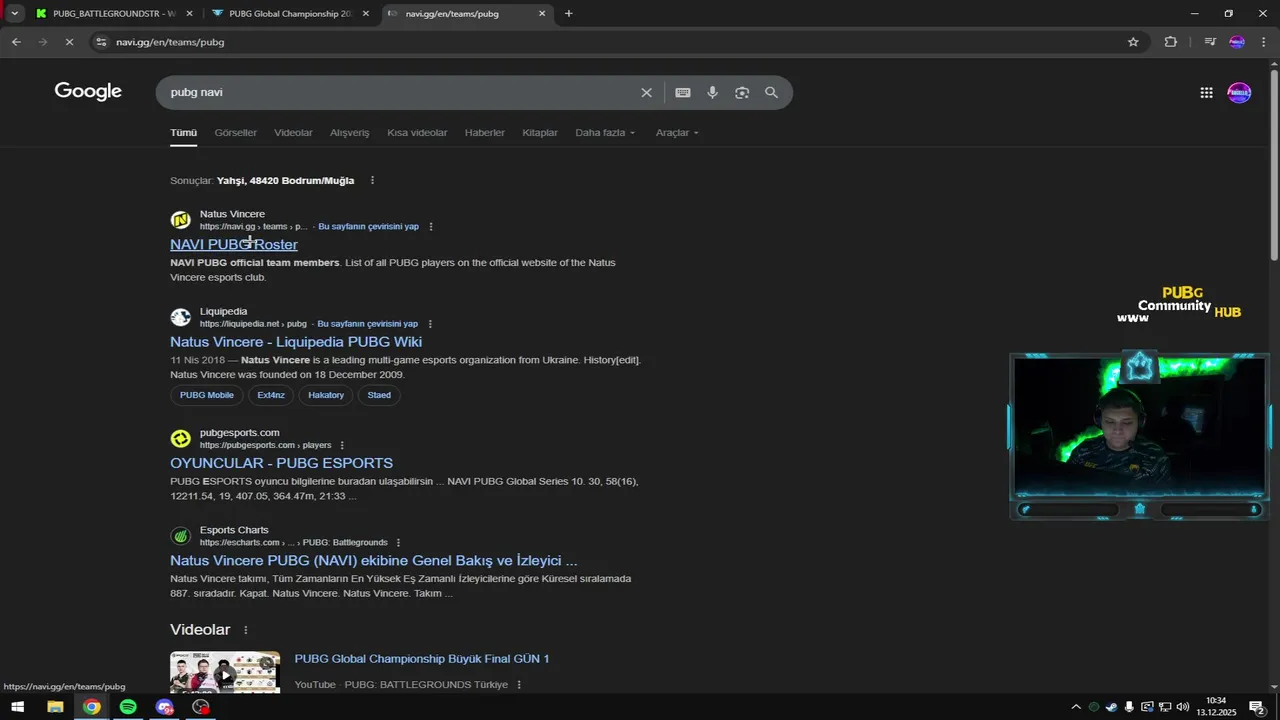Select the Kısa videolar search tab
Image resolution: width=1280 pixels, height=720 pixels.
point(417,133)
